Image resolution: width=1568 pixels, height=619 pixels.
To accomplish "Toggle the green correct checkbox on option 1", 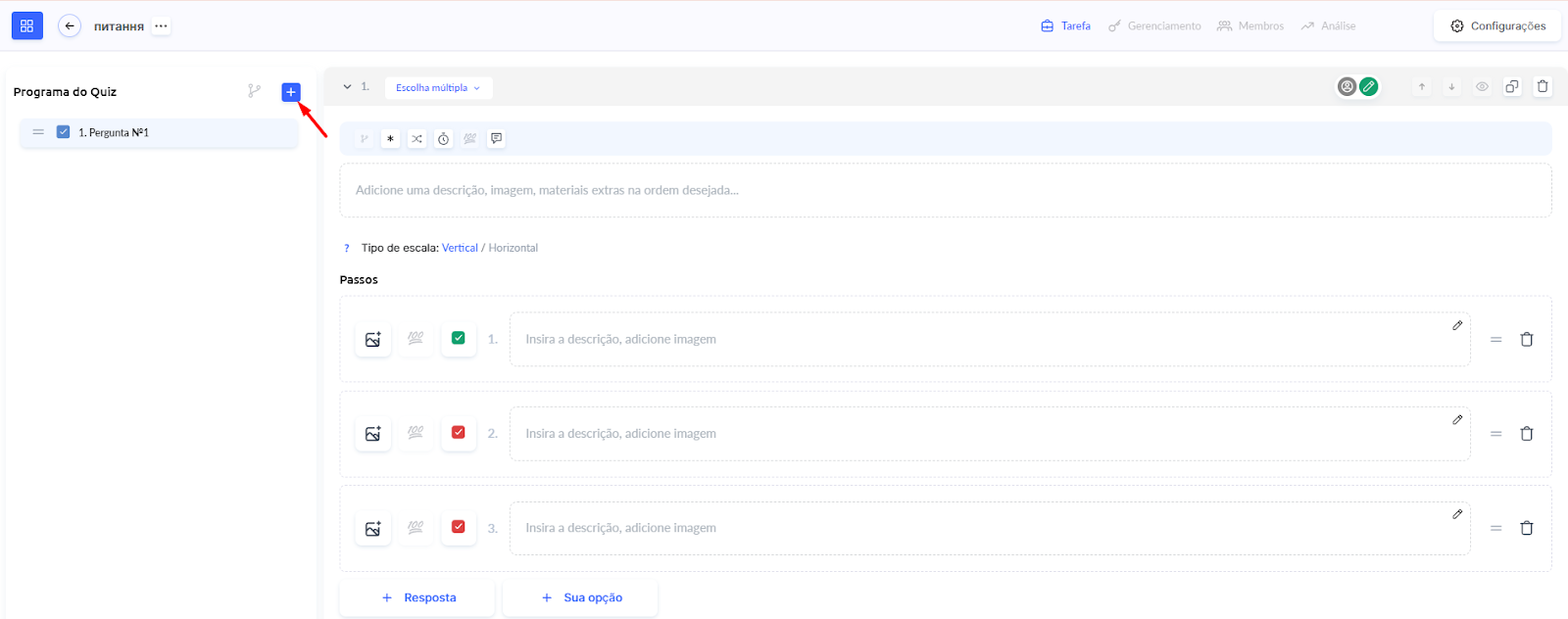I will coord(458,339).
